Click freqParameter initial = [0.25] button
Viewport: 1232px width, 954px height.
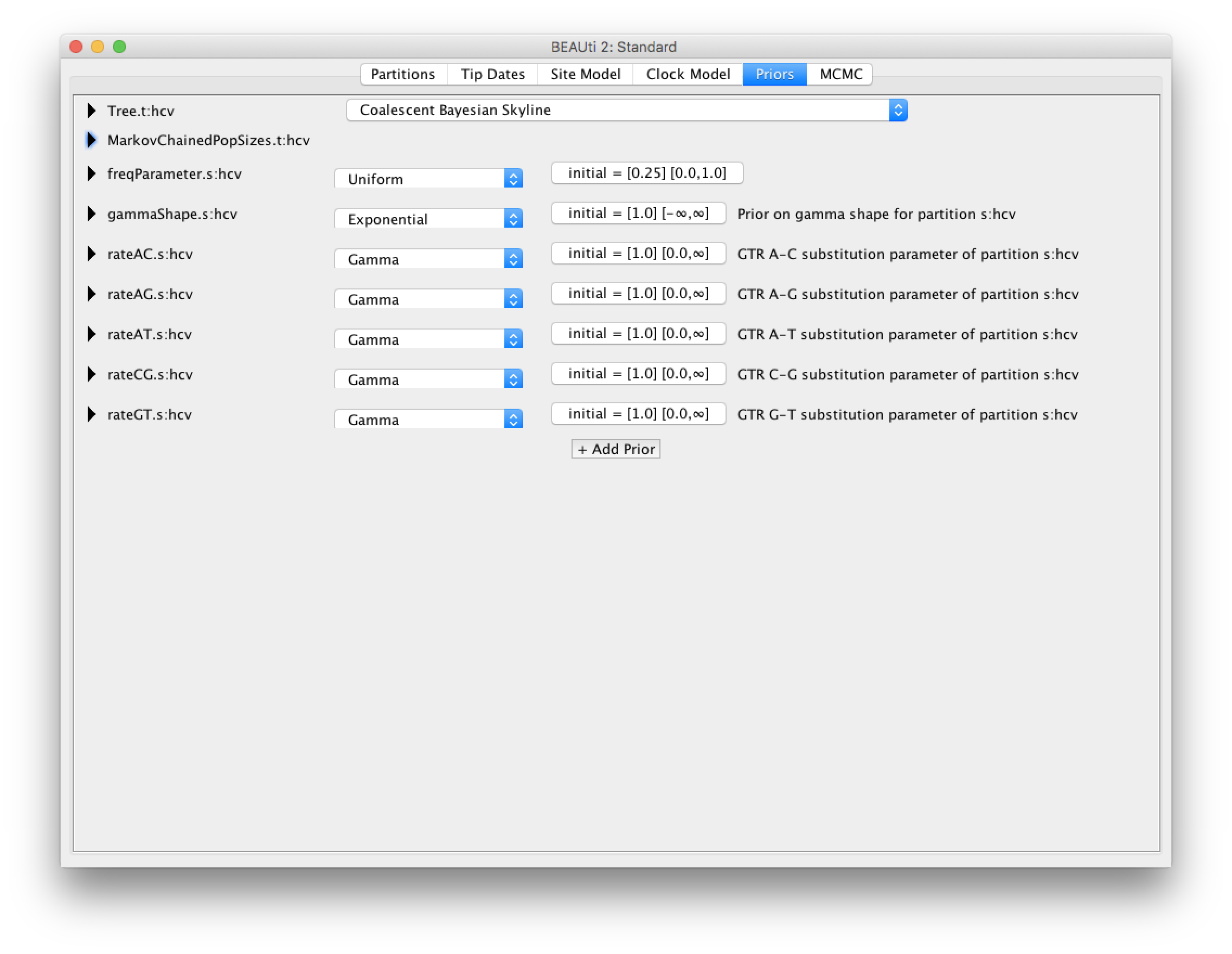[646, 172]
